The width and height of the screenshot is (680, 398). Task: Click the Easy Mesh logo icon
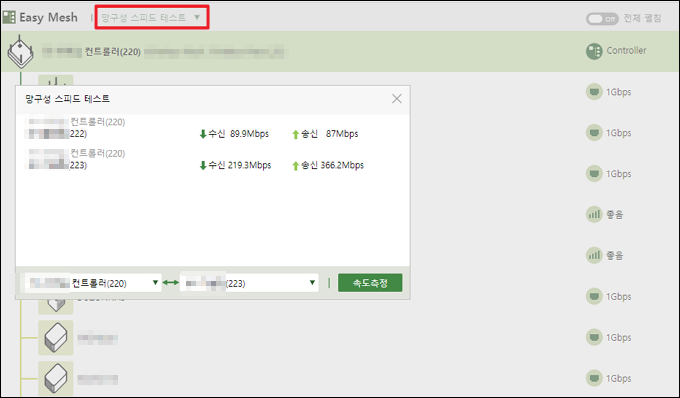click(x=9, y=17)
